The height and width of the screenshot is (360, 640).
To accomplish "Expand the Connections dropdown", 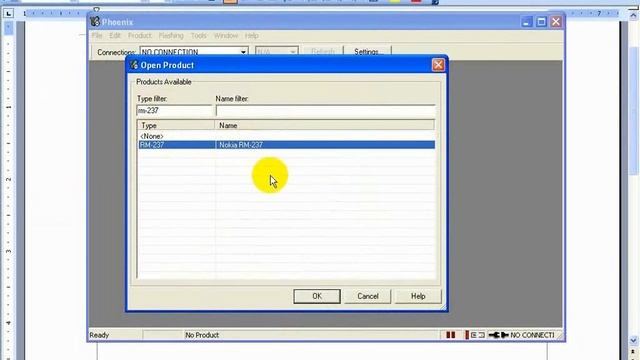I will pos(243,52).
